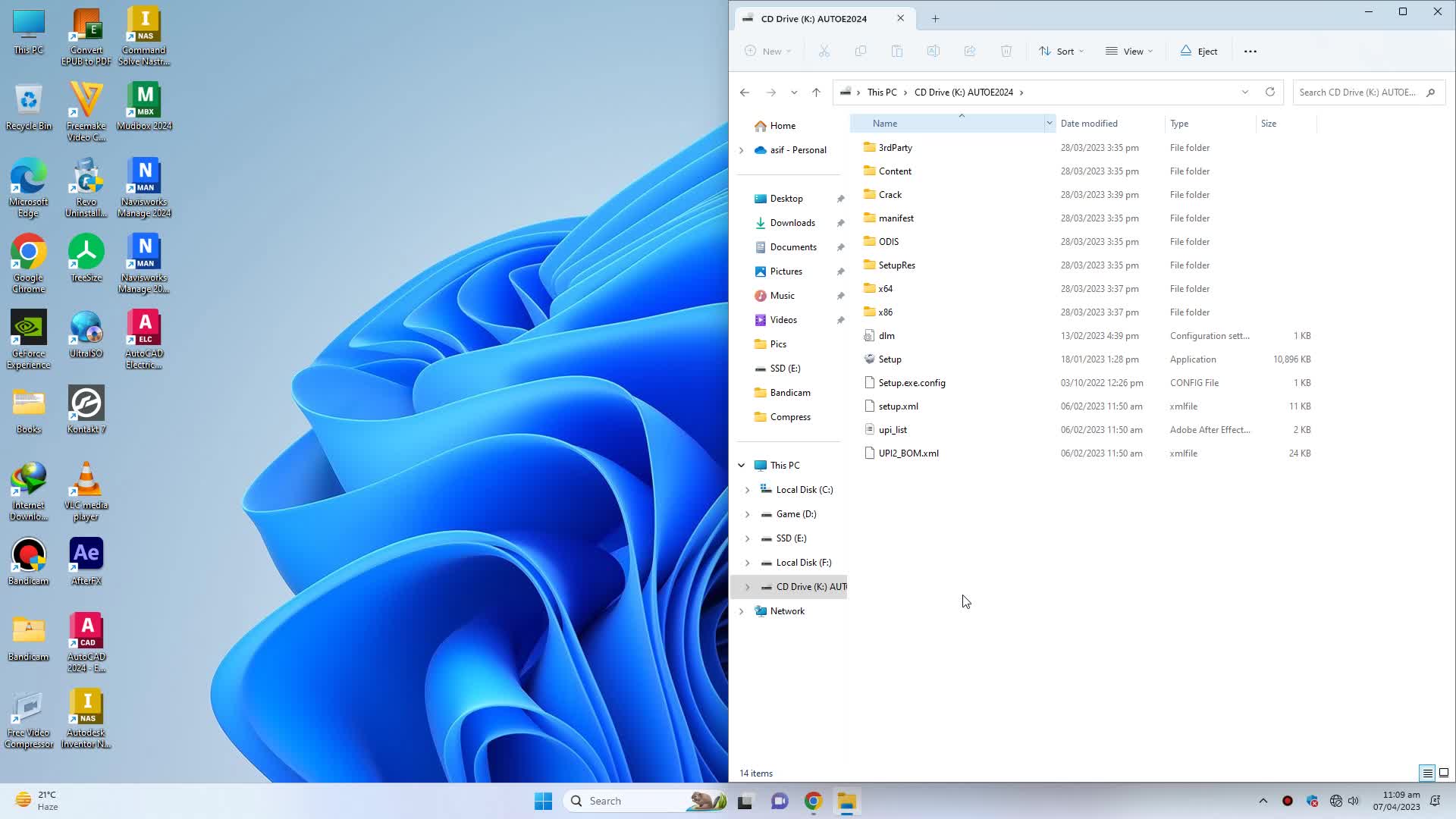This screenshot has height=819, width=1456.
Task: Switch to Details view in status bar
Action: (x=1427, y=773)
